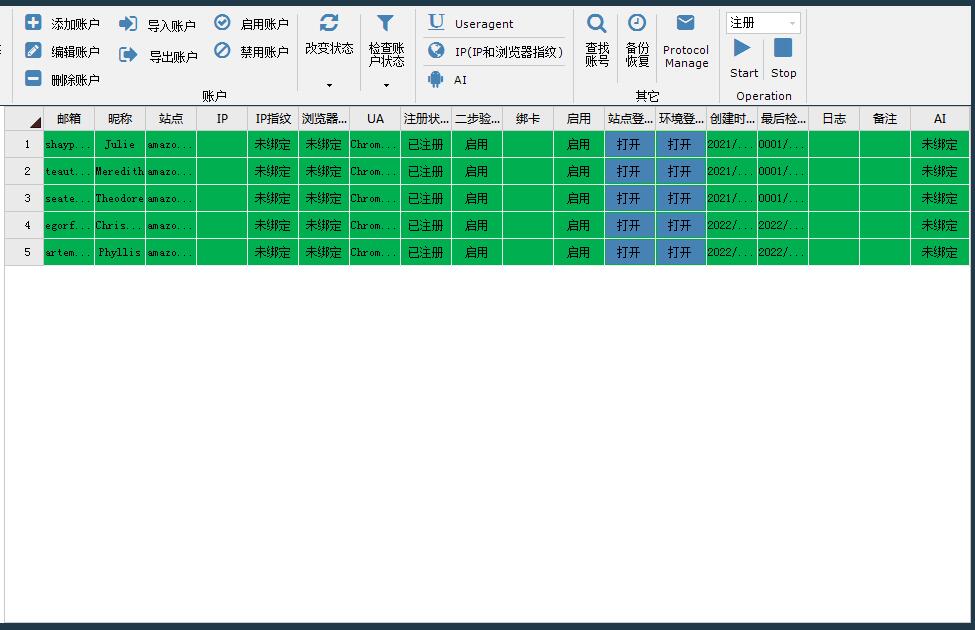975x630 pixels.
Task: Click the nickname cell Julie
Action: pos(120,144)
